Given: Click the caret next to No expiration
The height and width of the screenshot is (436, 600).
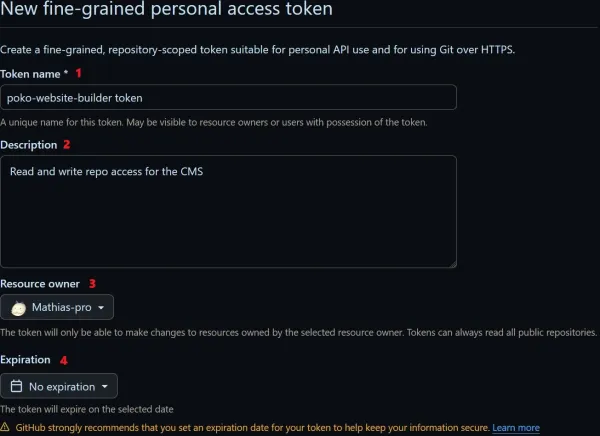Looking at the screenshot, I should click(105, 387).
